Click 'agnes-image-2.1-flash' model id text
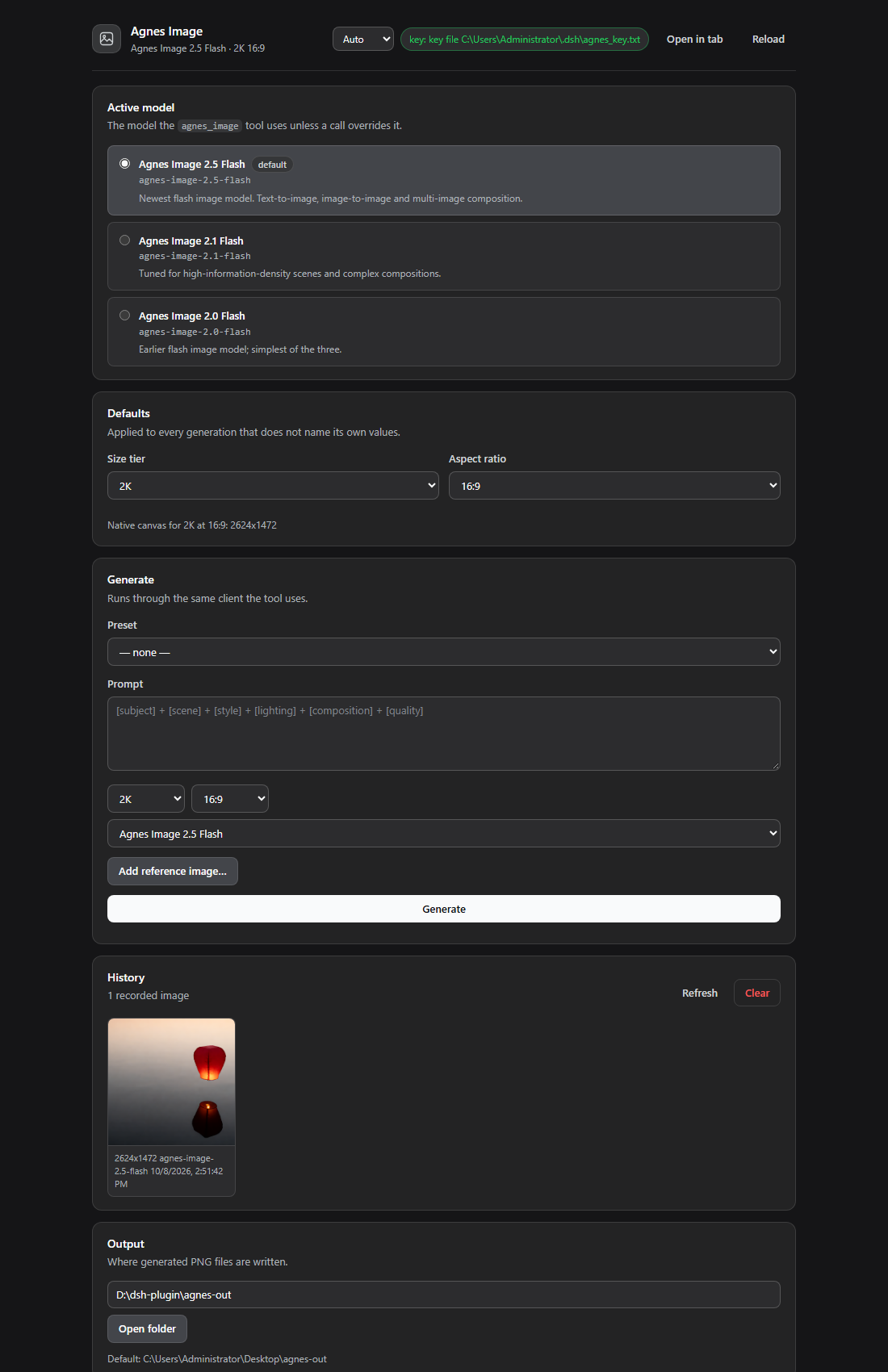Image resolution: width=888 pixels, height=1372 pixels. click(x=195, y=257)
